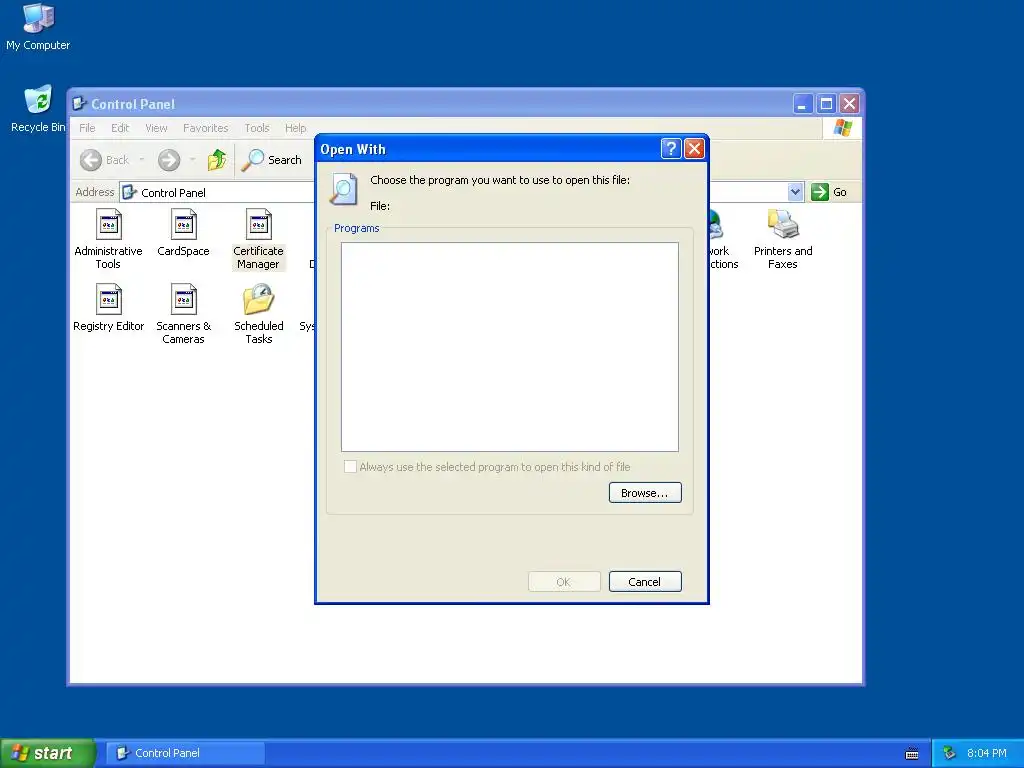The width and height of the screenshot is (1024, 768).
Task: Click the Up folder toolbar icon
Action: [217, 160]
